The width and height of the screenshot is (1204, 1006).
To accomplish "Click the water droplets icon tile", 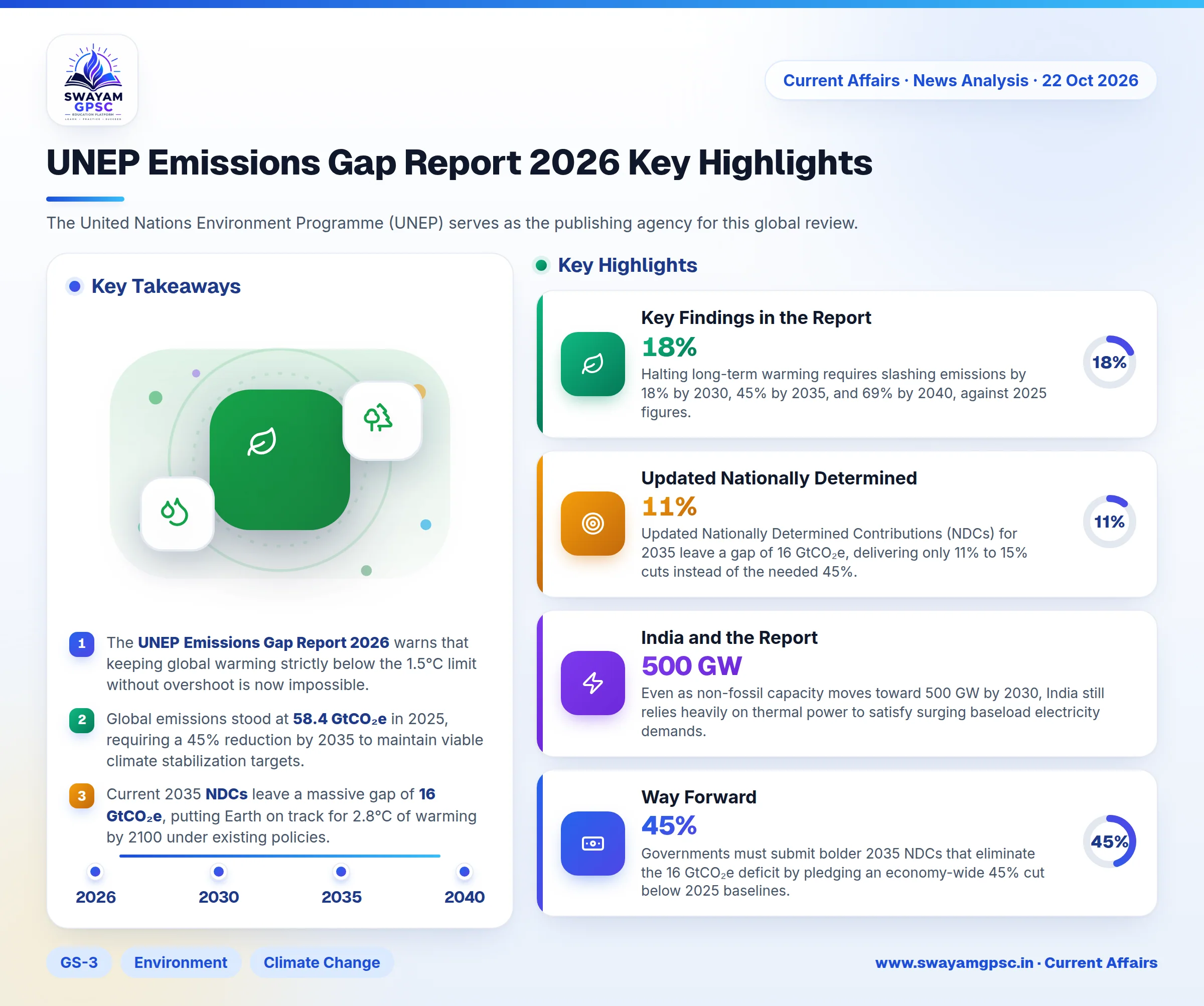I will click(177, 514).
